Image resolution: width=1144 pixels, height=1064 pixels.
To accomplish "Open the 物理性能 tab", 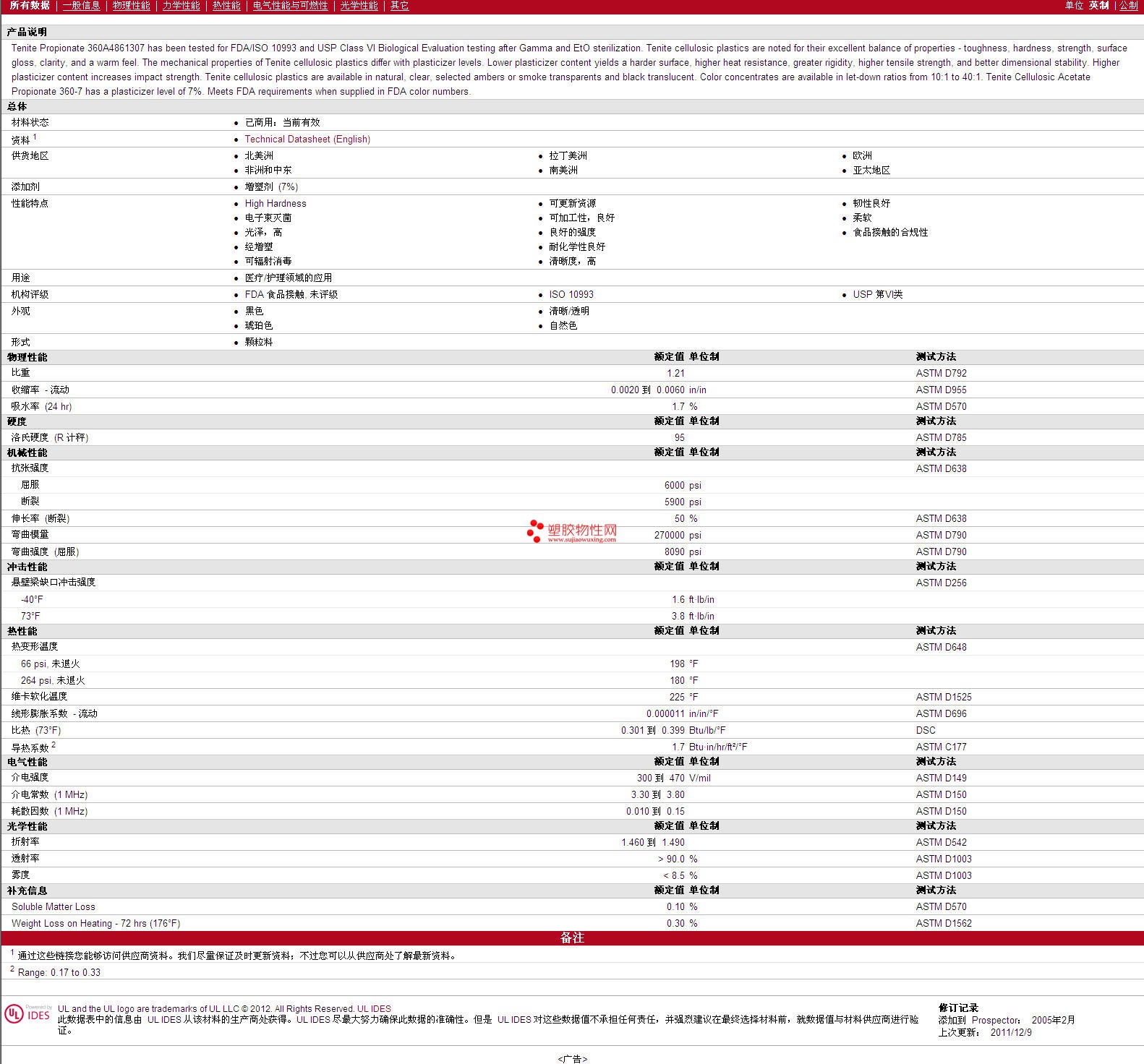I will click(x=132, y=5).
